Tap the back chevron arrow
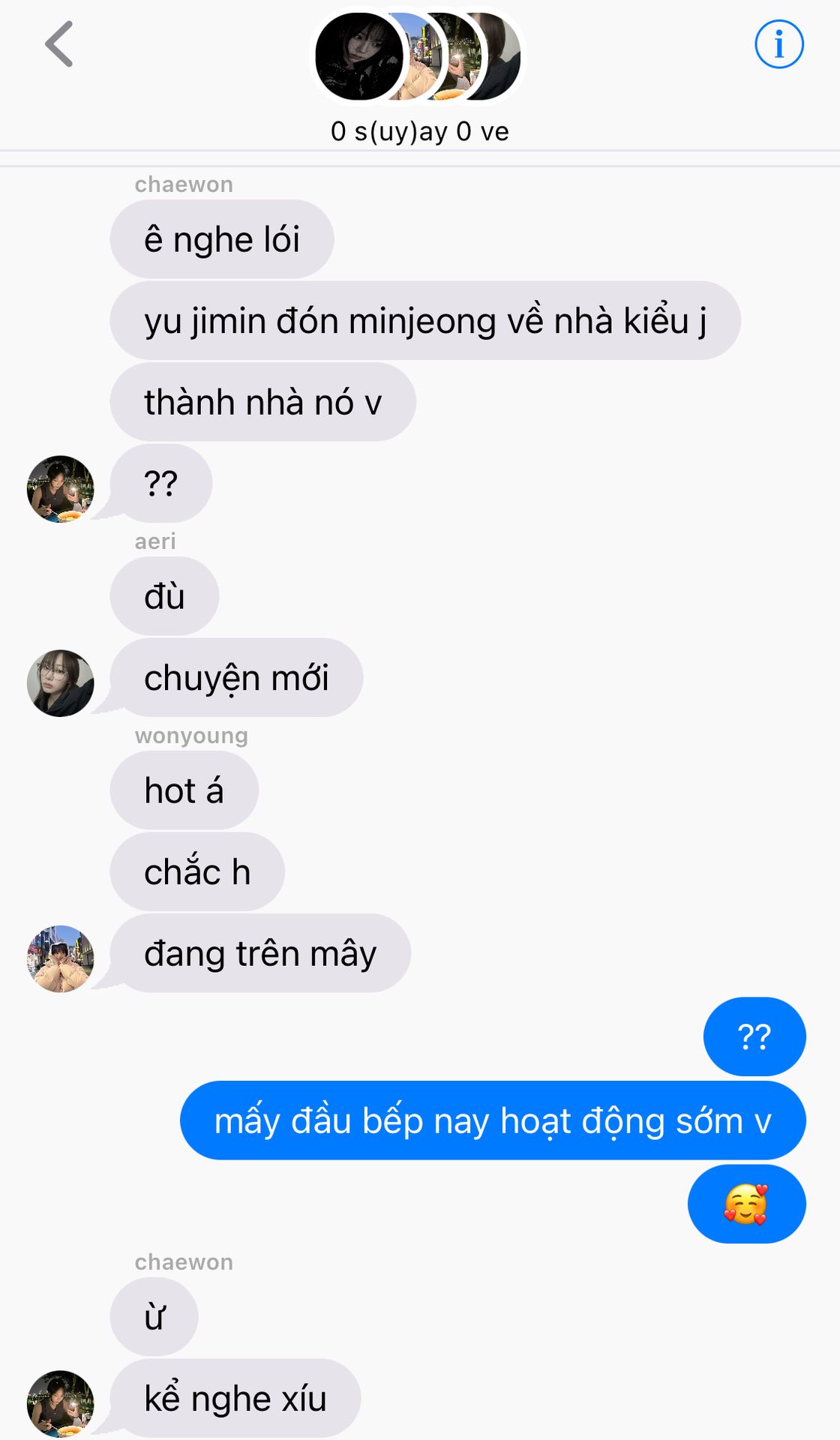 59,44
